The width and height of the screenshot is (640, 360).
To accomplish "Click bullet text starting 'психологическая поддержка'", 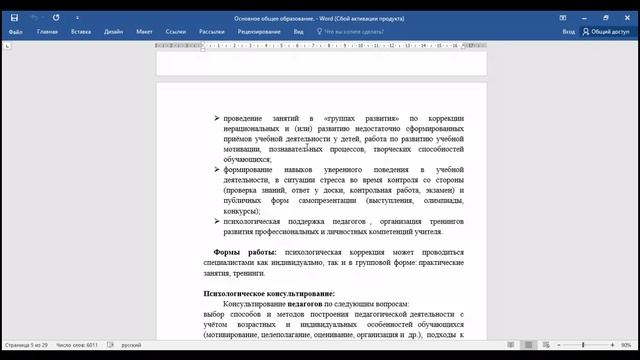I will point(344,227).
